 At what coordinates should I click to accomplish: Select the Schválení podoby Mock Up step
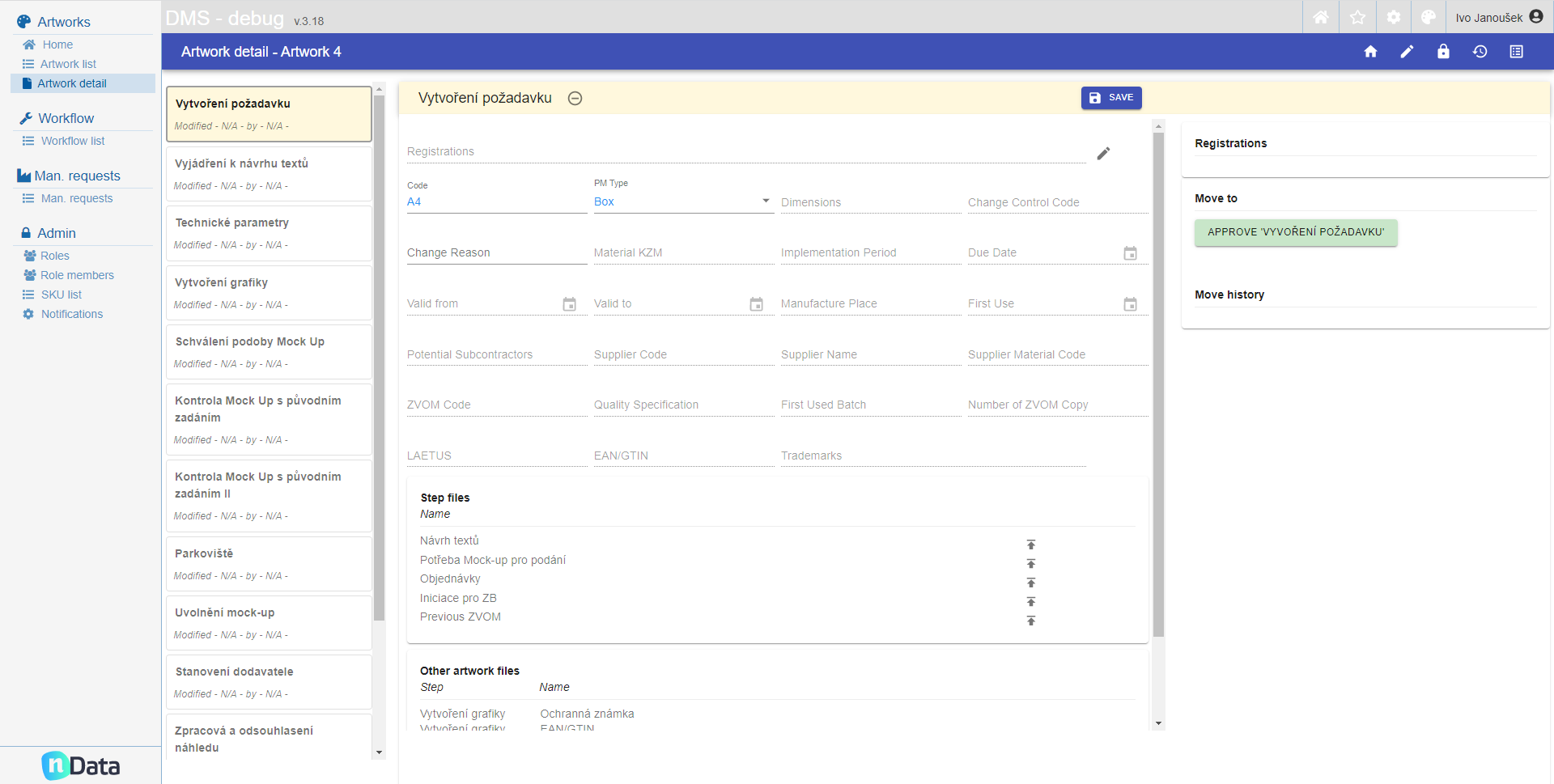coord(269,352)
